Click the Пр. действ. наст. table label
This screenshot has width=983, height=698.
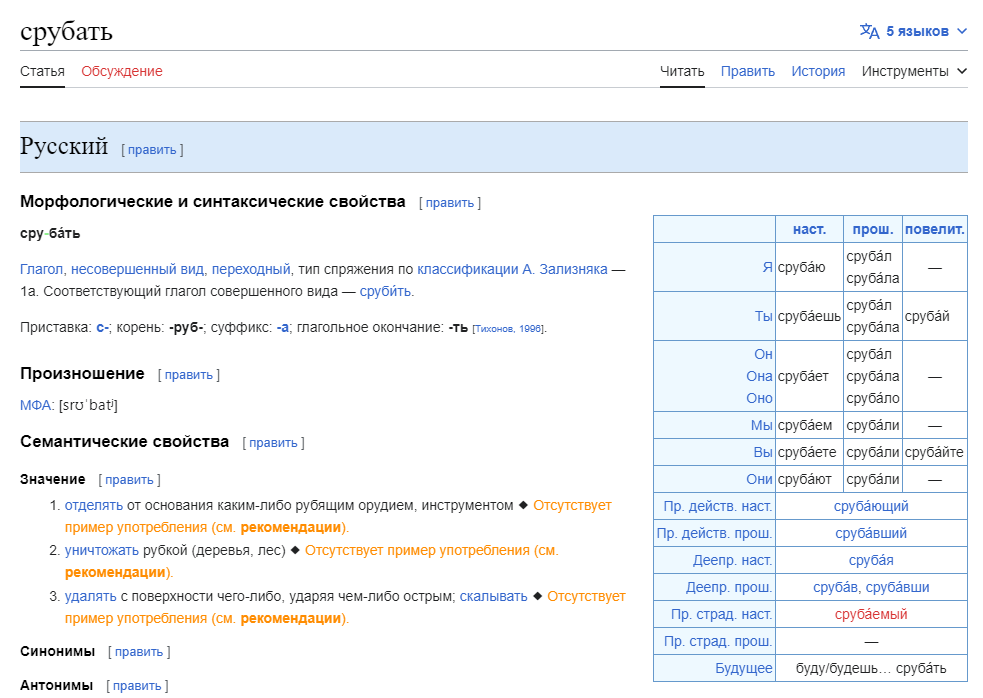click(714, 506)
